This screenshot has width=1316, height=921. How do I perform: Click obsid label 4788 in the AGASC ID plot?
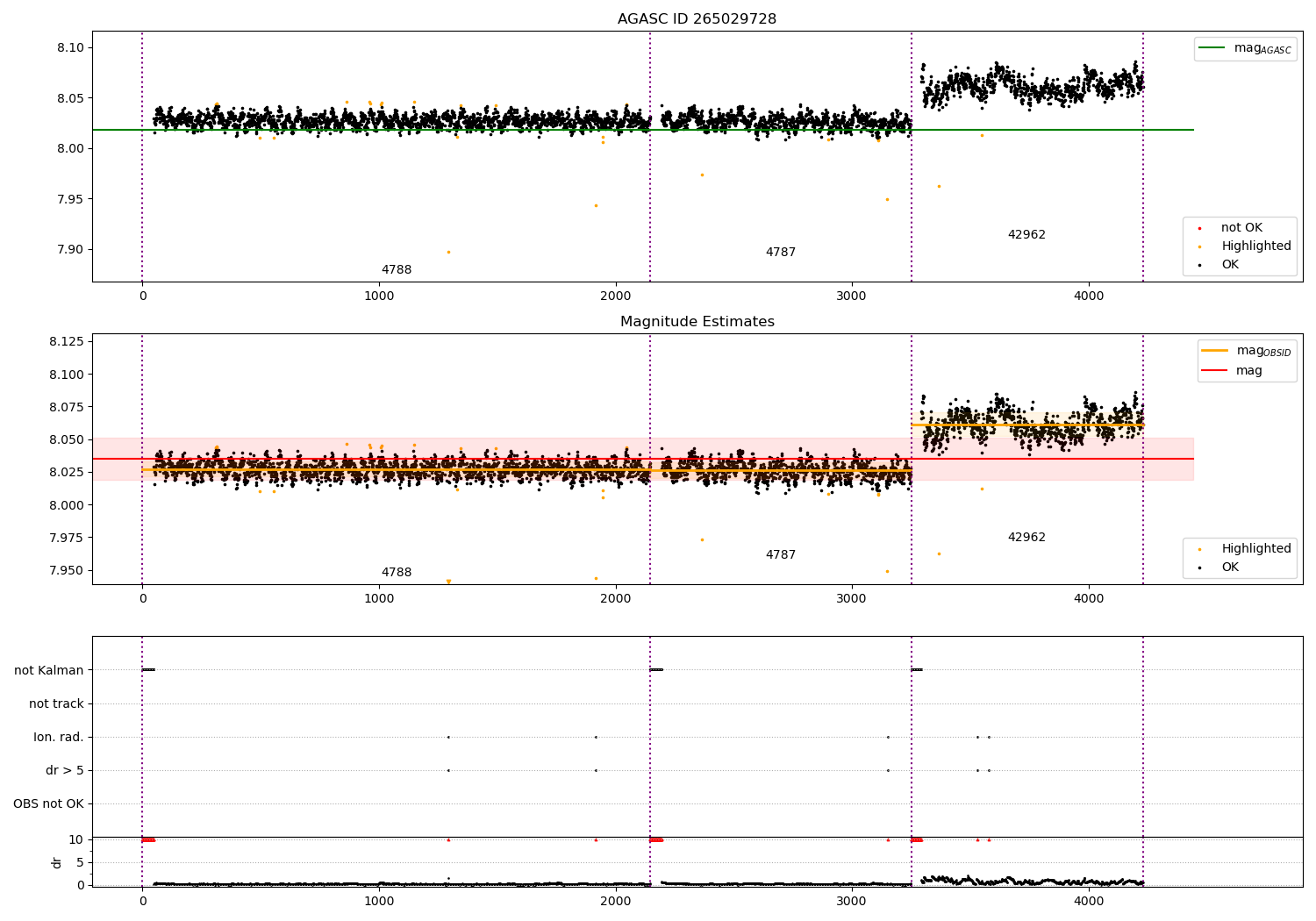[397, 270]
